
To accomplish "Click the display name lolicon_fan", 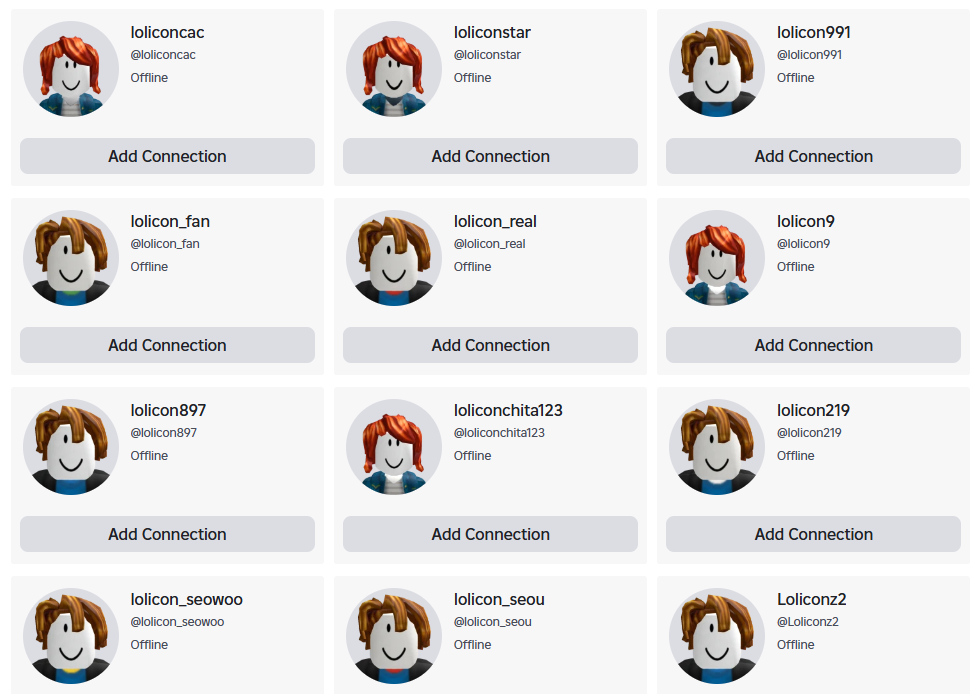I will pyautogui.click(x=170, y=222).
